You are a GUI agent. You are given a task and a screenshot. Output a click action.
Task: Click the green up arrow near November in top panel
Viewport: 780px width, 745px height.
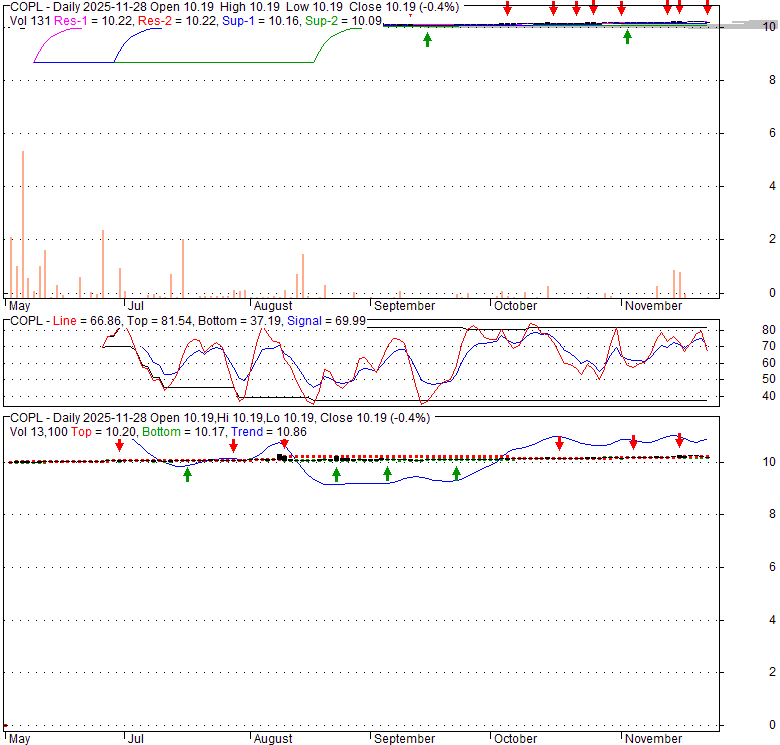627,37
